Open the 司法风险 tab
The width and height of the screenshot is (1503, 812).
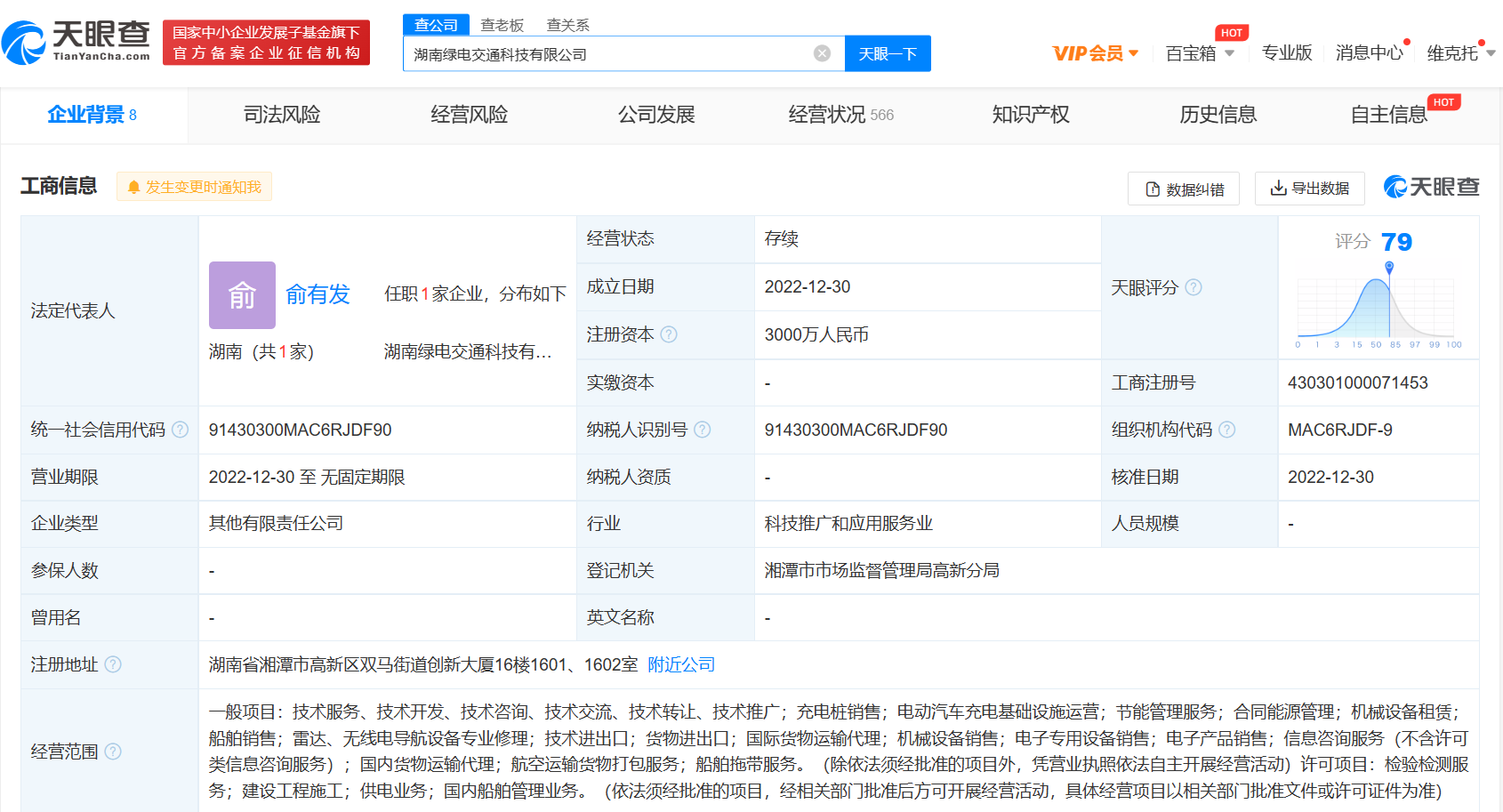pos(282,115)
